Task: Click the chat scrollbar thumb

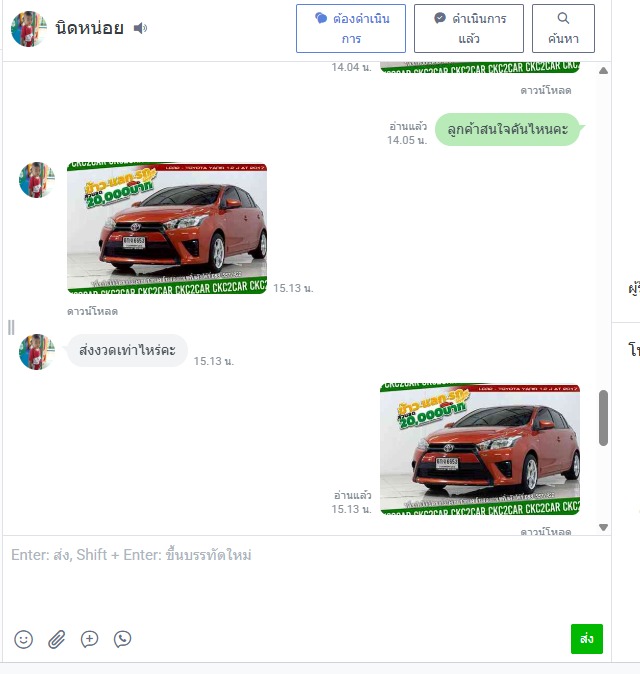Action: 603,418
